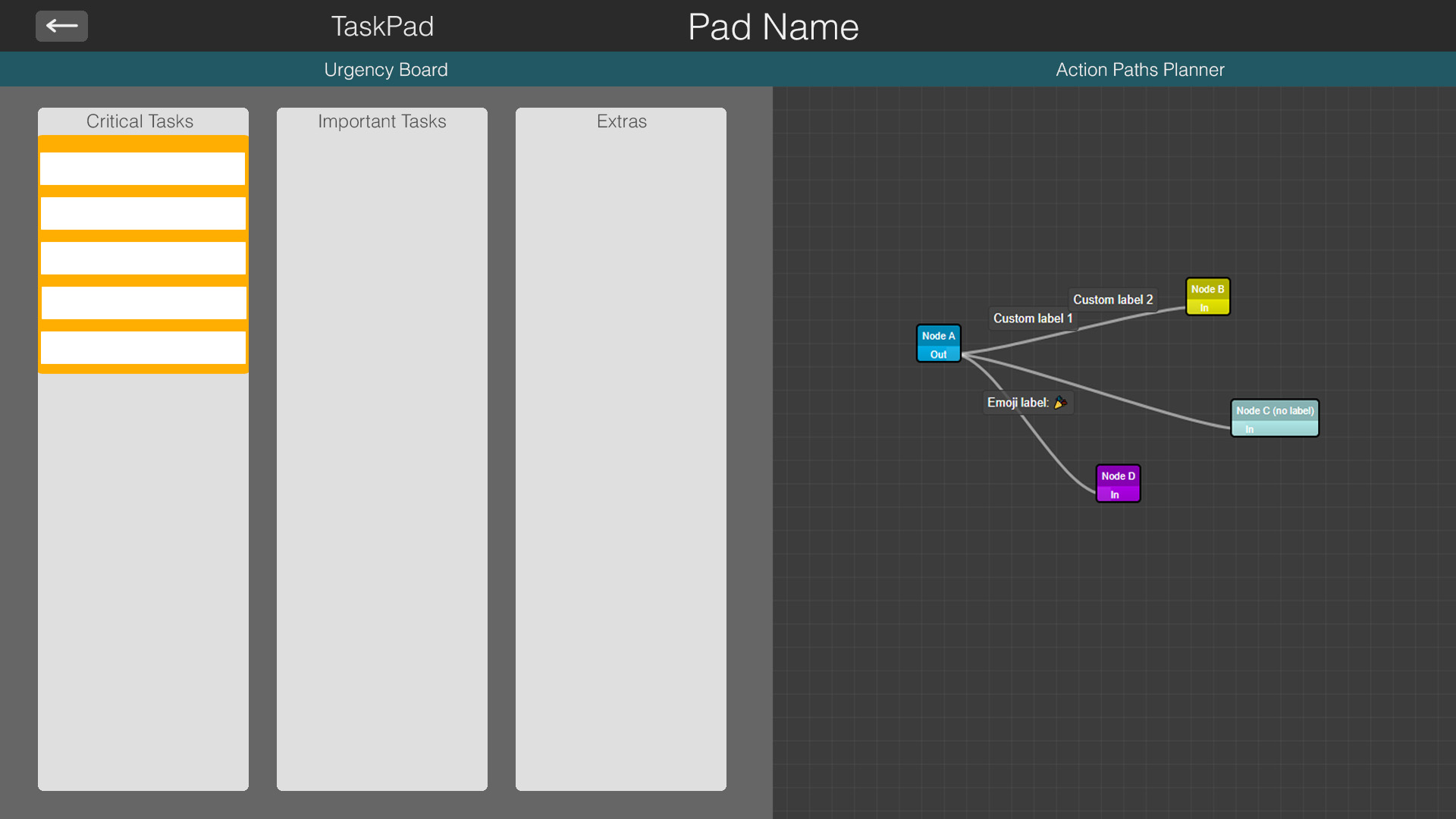Click Node A's Out port
This screenshot has height=819, width=1456.
[938, 354]
